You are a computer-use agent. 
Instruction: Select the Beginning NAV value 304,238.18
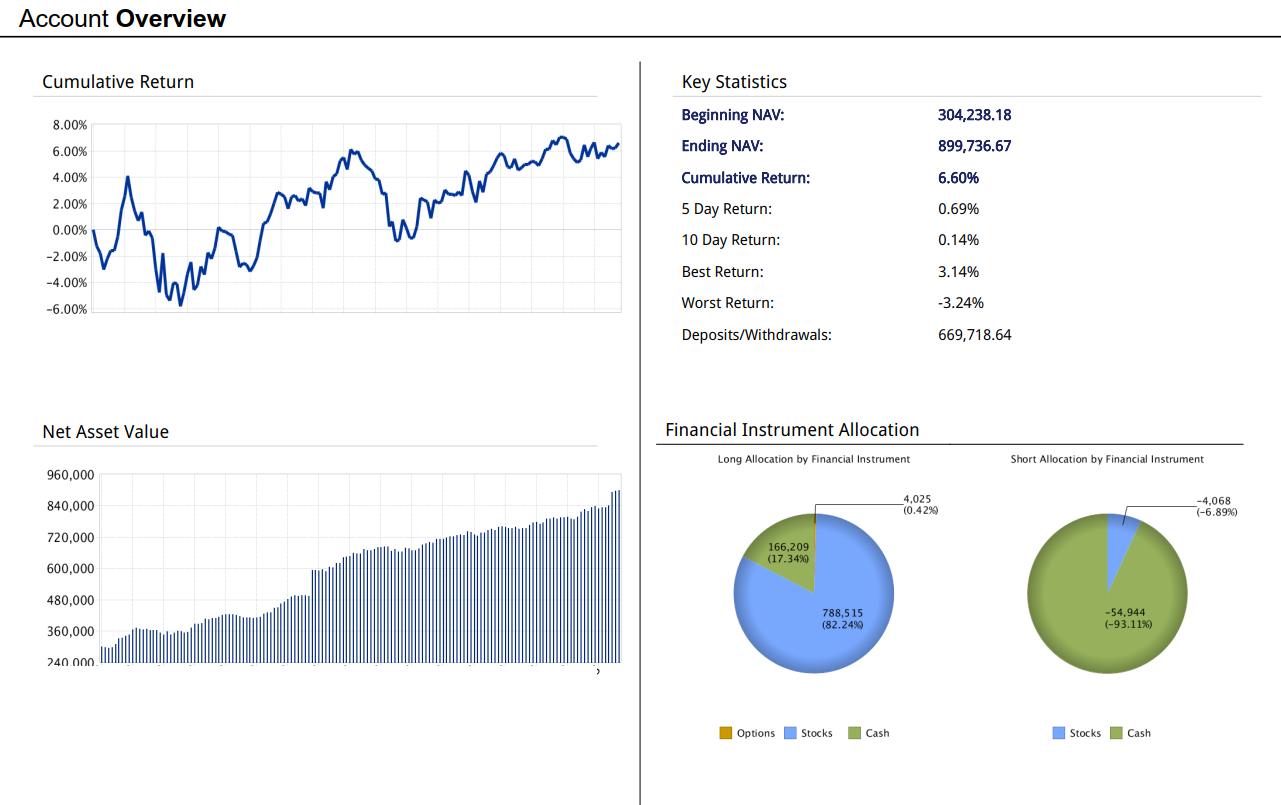pos(974,115)
